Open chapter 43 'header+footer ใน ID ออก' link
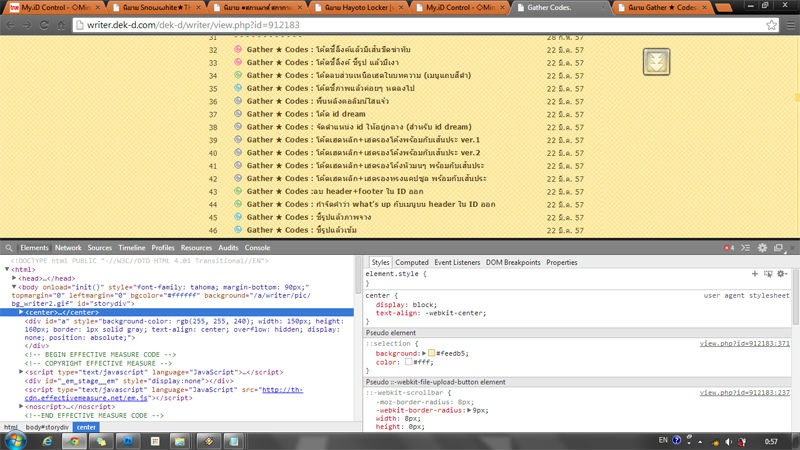Screen dimensions: 800x450 [x=335, y=191]
